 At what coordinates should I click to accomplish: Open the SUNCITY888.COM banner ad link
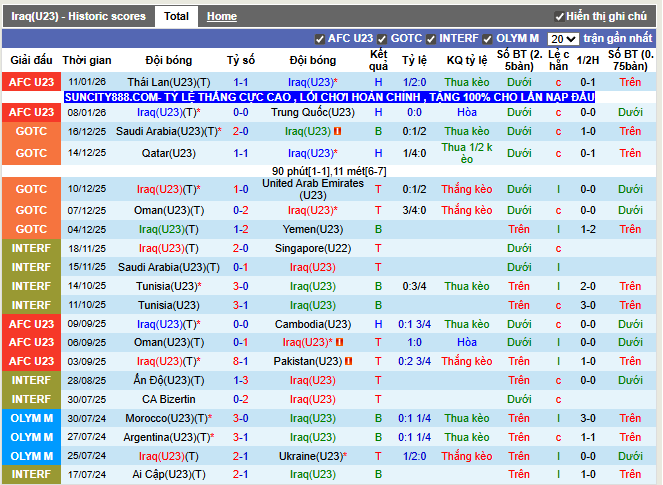click(329, 97)
